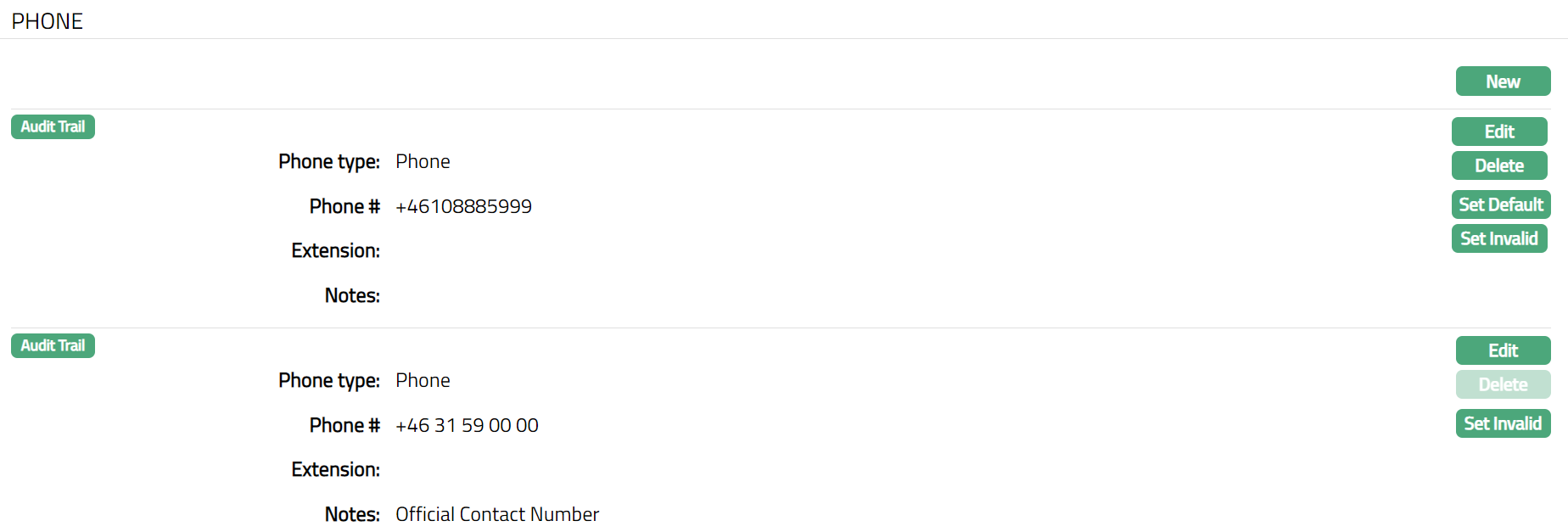Click the Notes label of first entry

[x=352, y=295]
